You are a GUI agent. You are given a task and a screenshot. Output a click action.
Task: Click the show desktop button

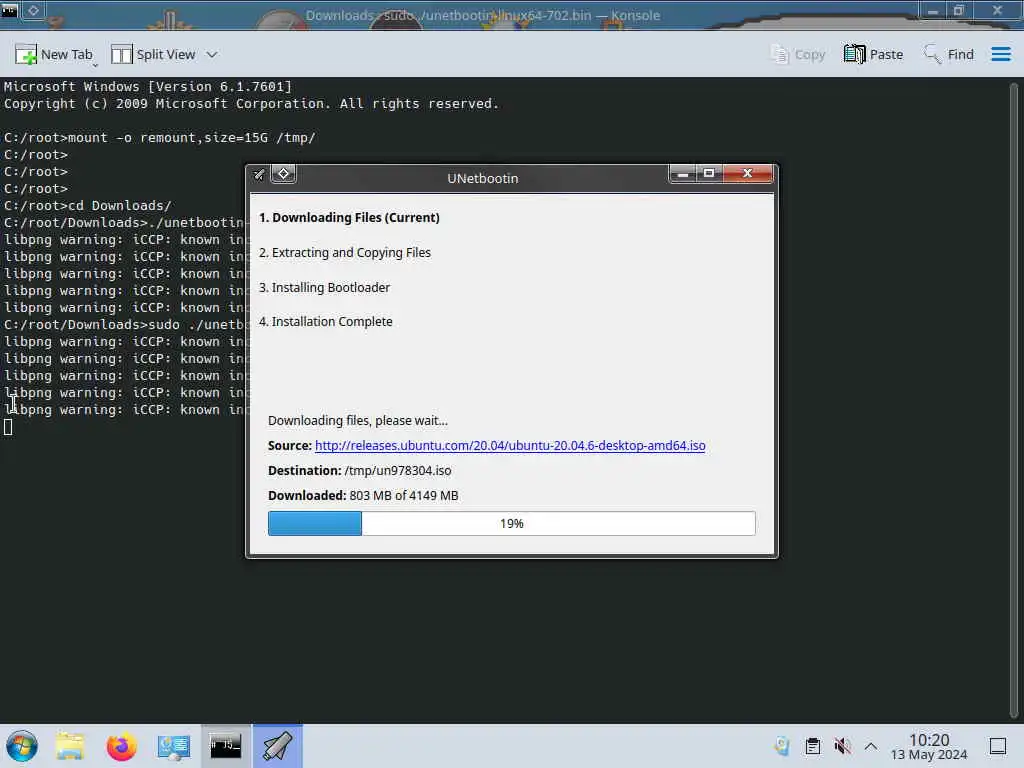coord(998,746)
